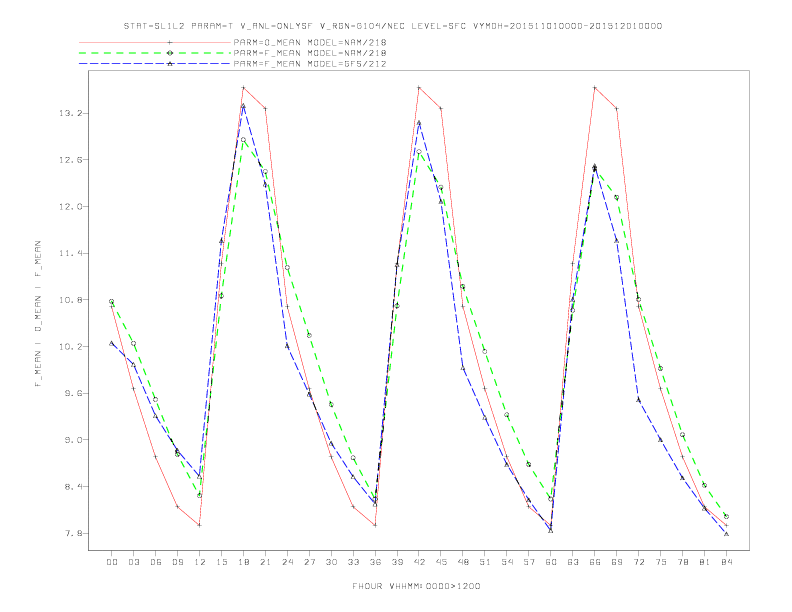Click x-axis tick label 24
The height and width of the screenshot is (612, 792).
(x=287, y=562)
